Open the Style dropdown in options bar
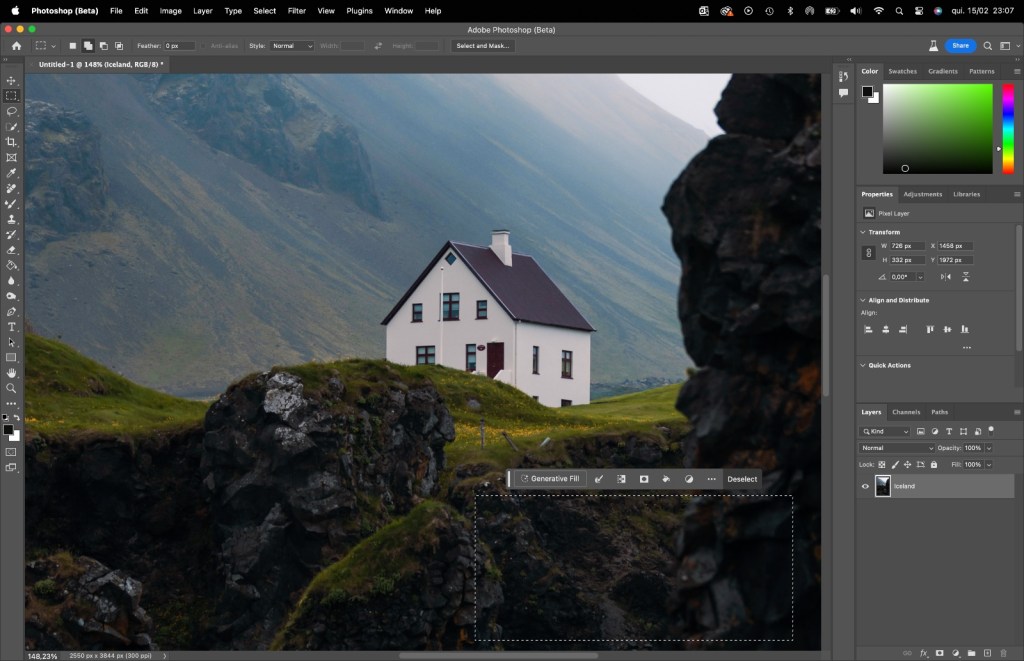This screenshot has width=1024, height=661. (x=293, y=46)
